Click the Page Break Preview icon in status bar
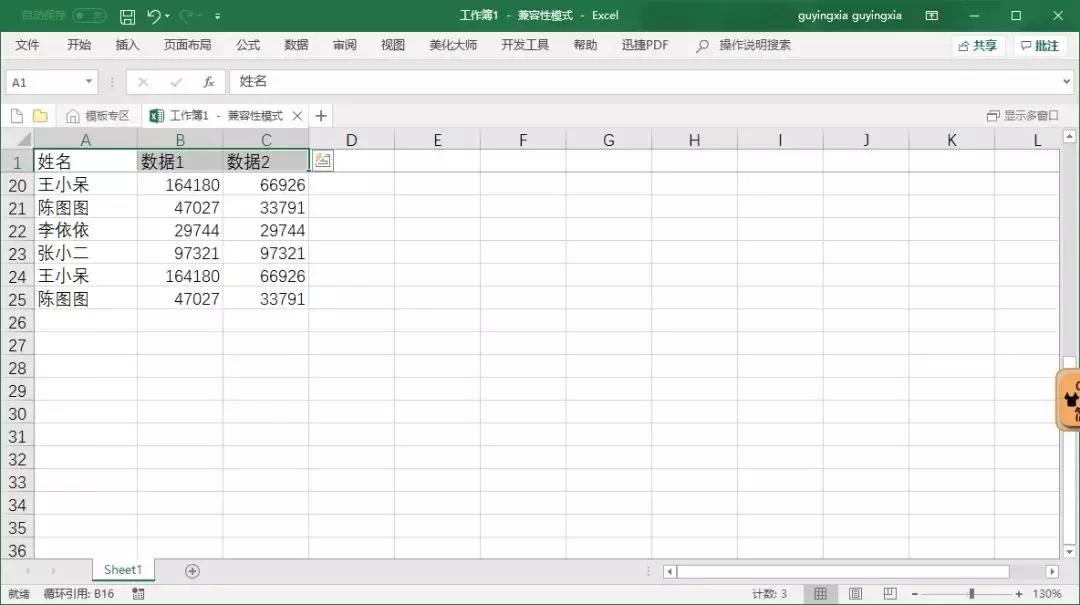 (889, 592)
